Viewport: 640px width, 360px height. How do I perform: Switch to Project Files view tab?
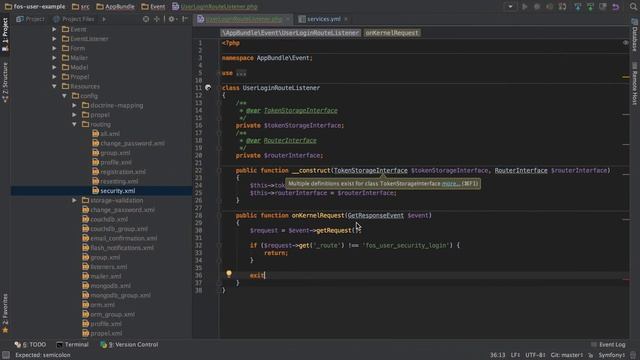coord(74,19)
